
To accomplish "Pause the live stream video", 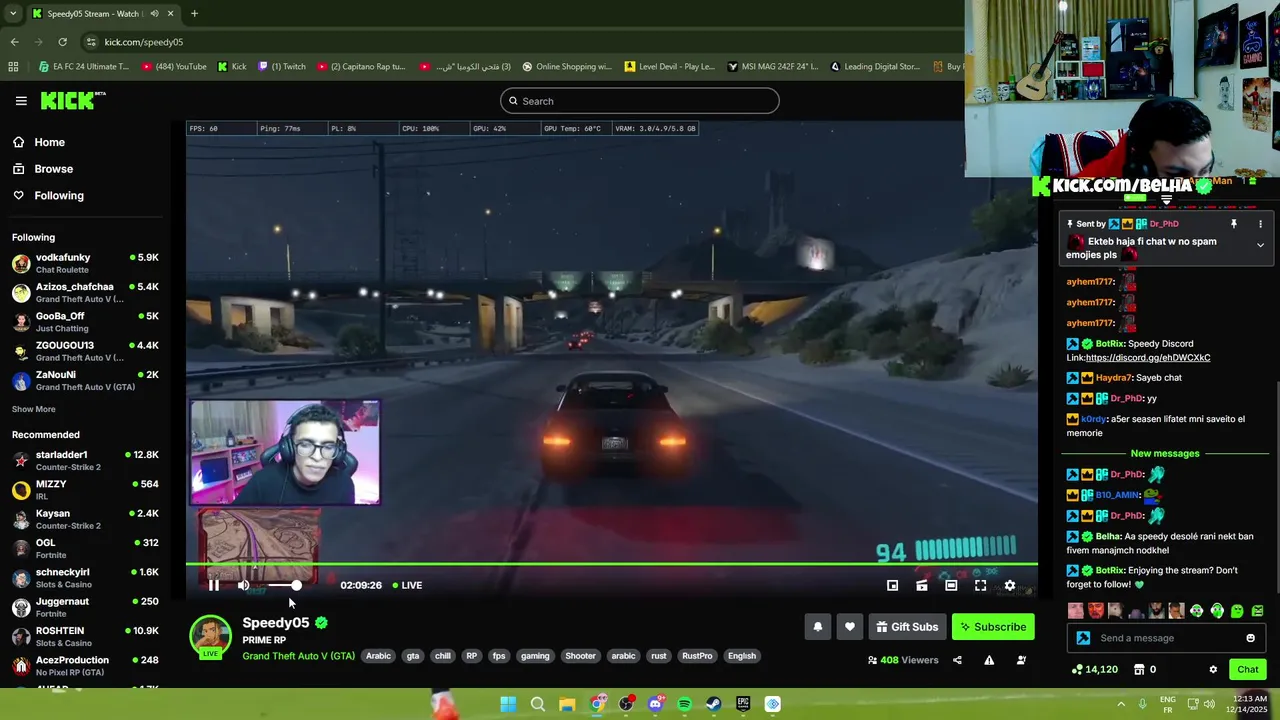I will pos(213,585).
